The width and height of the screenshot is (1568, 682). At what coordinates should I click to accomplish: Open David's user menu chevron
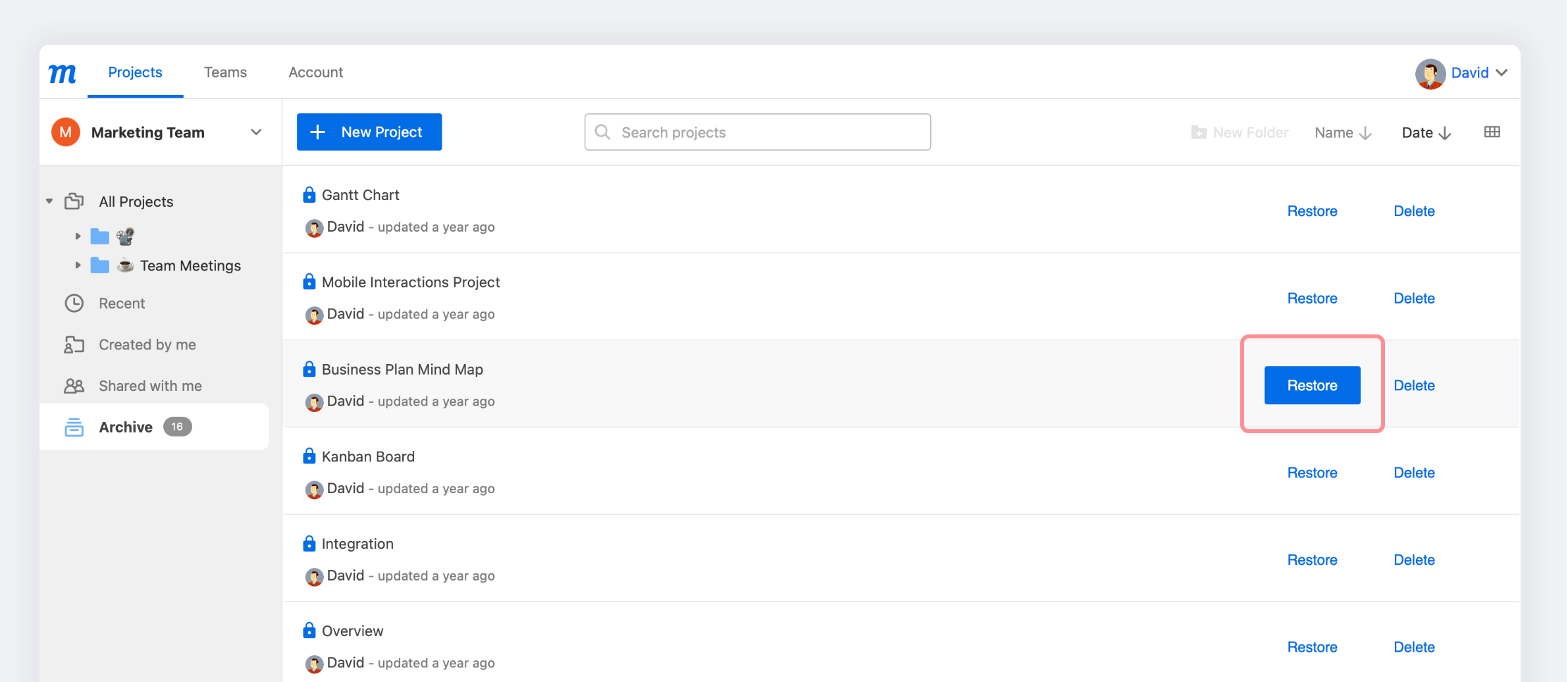[1502, 73]
